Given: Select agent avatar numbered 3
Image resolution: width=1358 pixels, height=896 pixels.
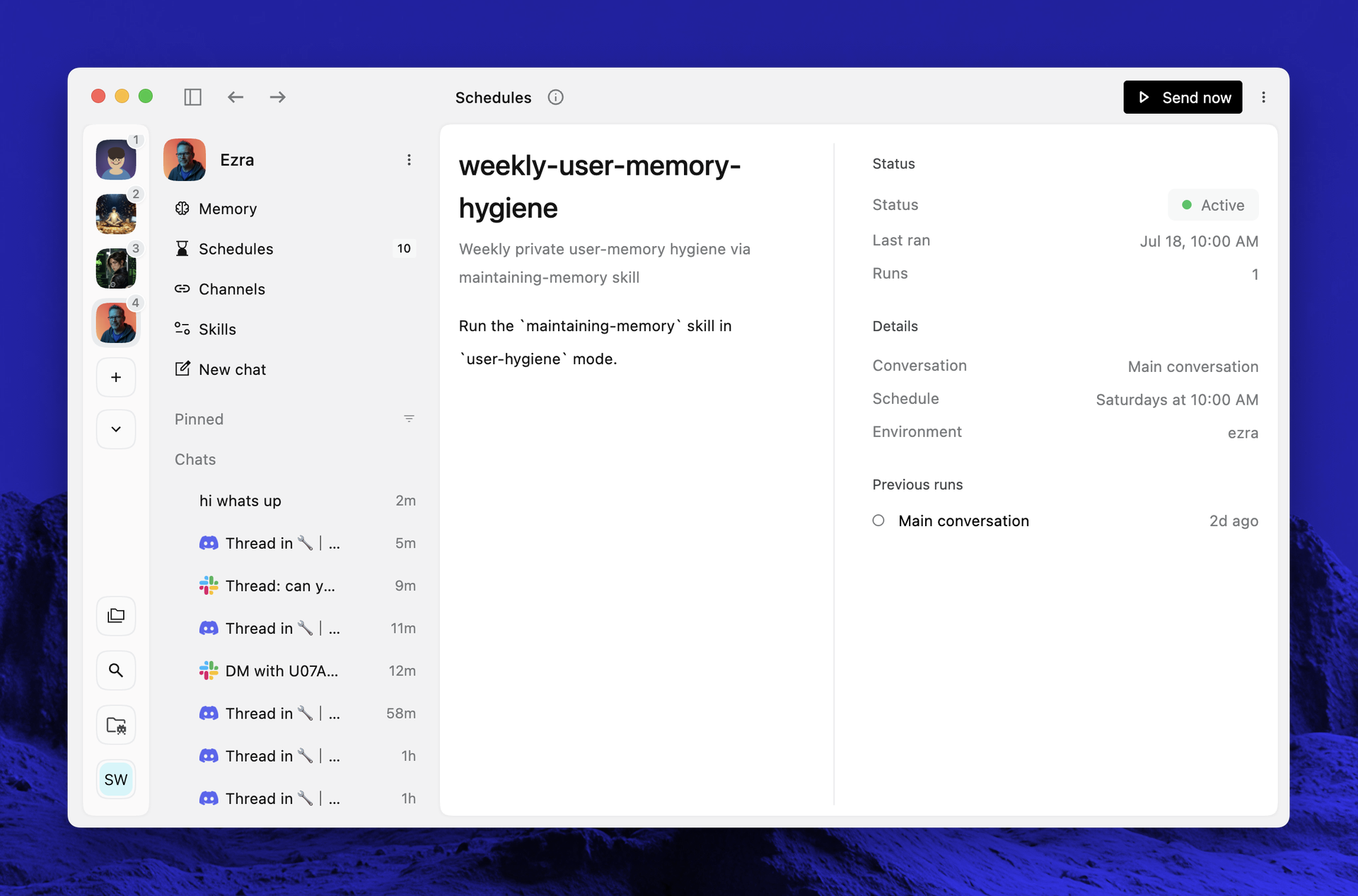Looking at the screenshot, I should click(x=116, y=268).
